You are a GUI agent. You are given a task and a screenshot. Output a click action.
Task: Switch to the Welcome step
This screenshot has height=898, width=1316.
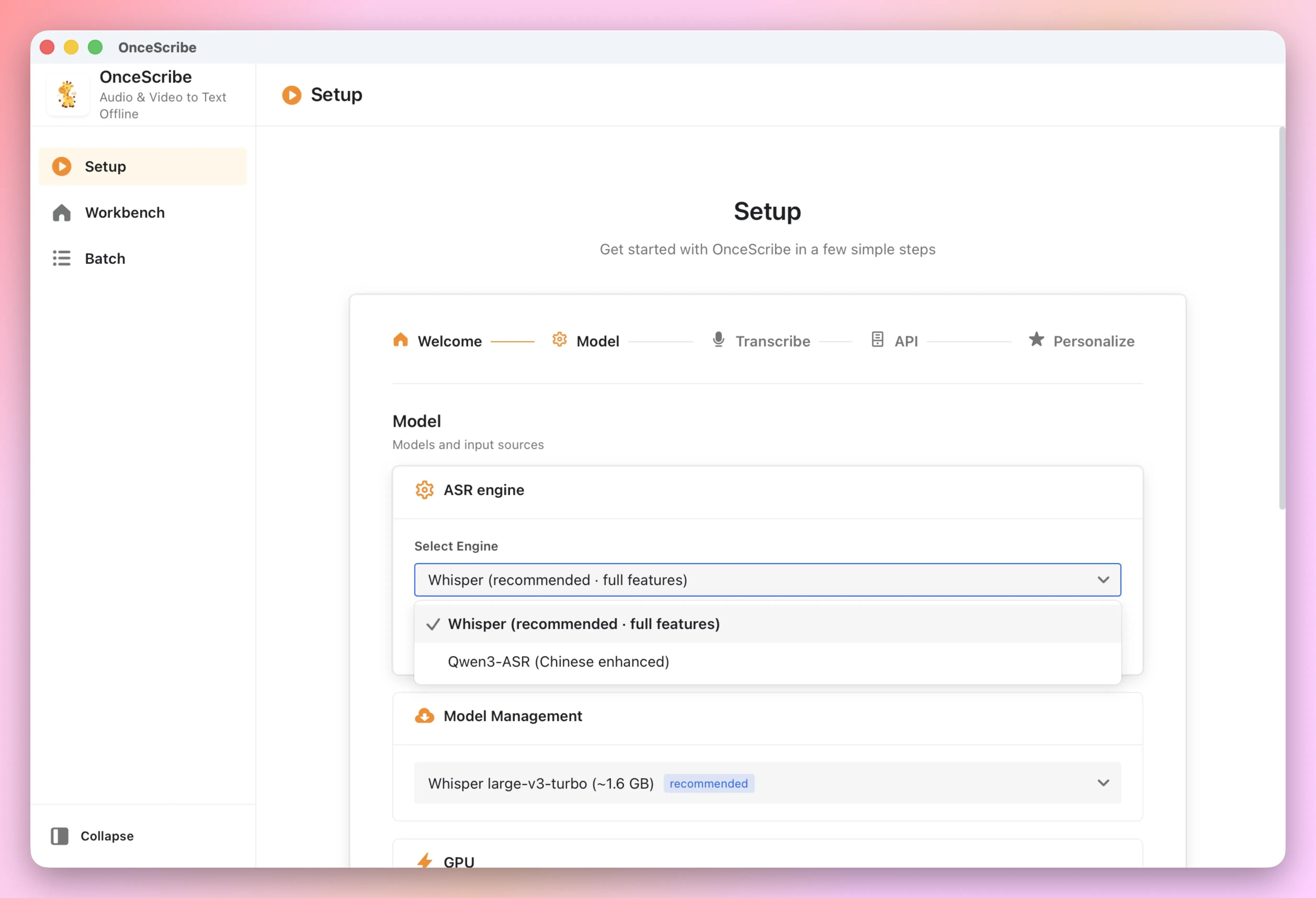click(437, 341)
